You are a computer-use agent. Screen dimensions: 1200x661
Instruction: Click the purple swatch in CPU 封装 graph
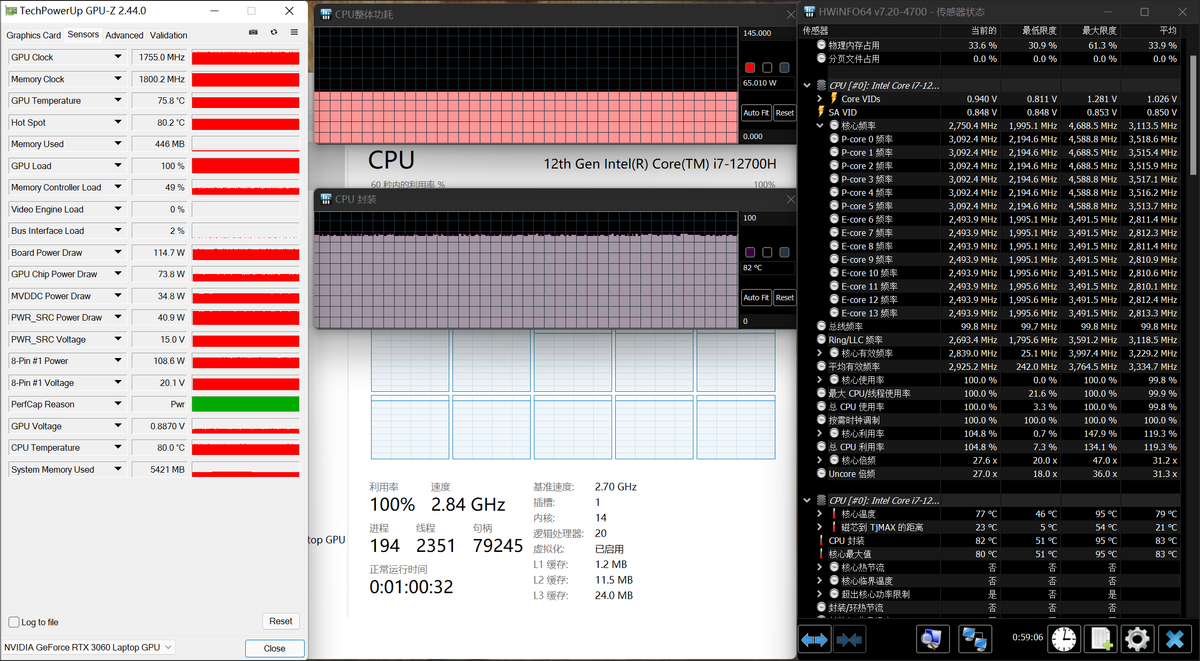click(750, 252)
